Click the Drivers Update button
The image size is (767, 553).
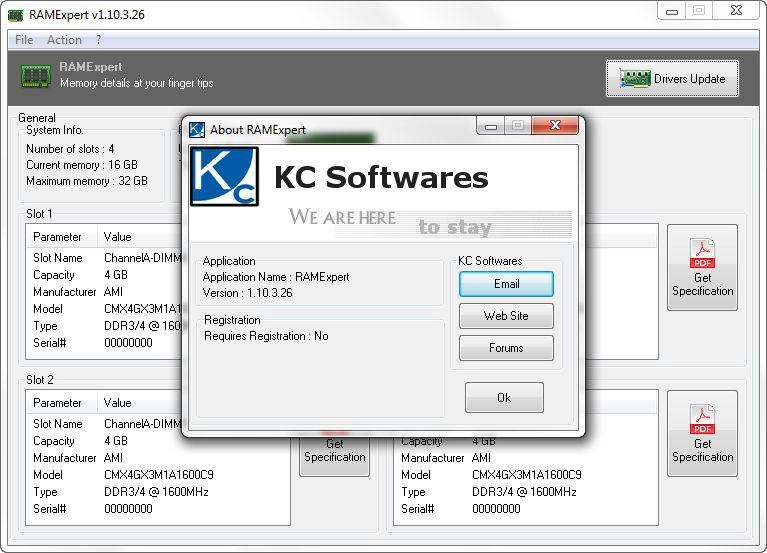(x=672, y=79)
